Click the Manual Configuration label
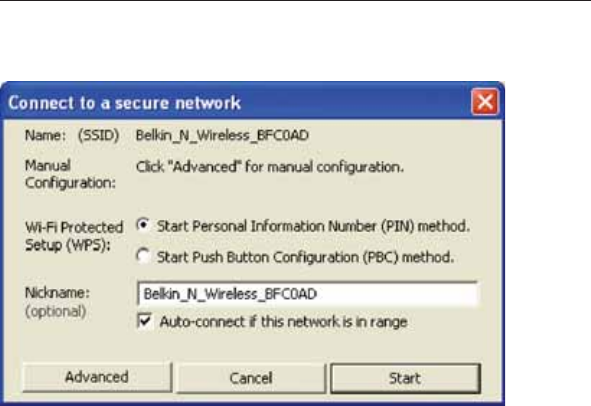591x406 pixels. 70,174
